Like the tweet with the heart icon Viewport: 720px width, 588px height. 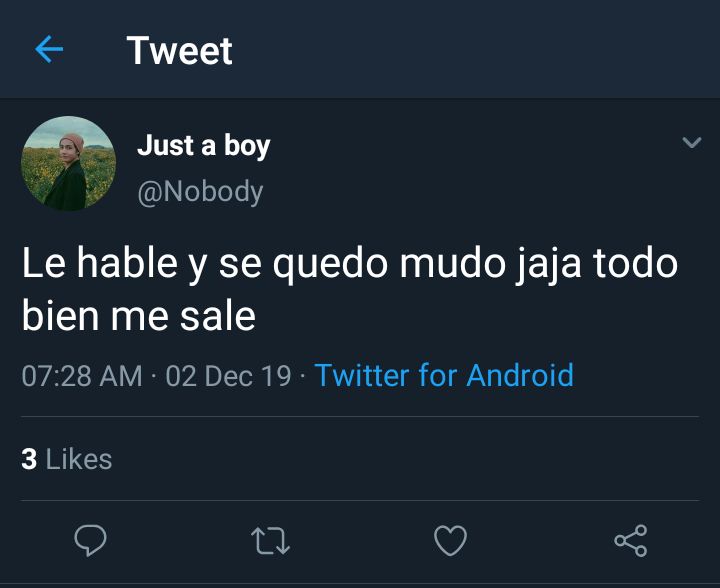pyautogui.click(x=450, y=540)
